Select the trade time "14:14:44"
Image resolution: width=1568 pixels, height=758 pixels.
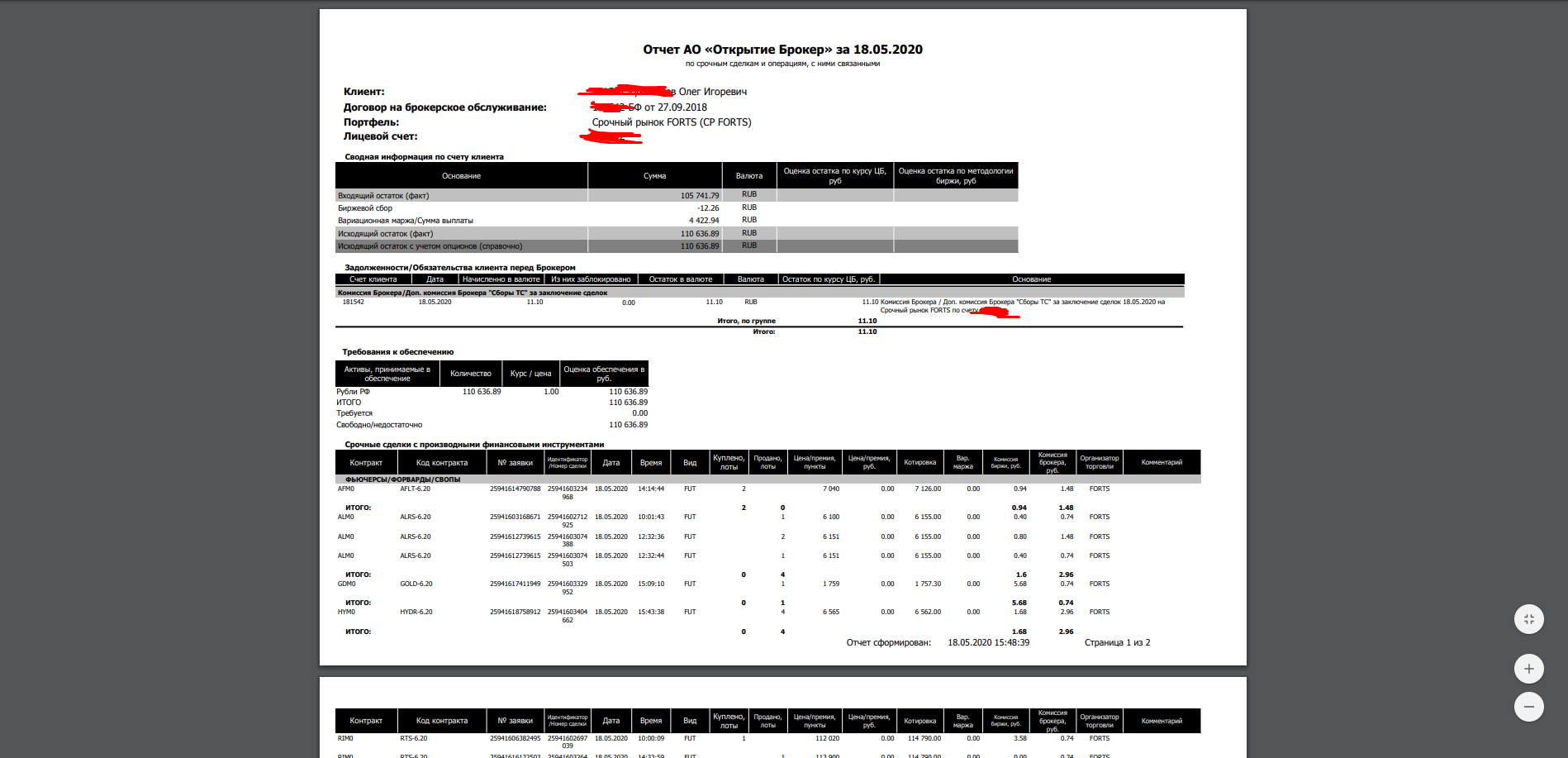point(651,489)
